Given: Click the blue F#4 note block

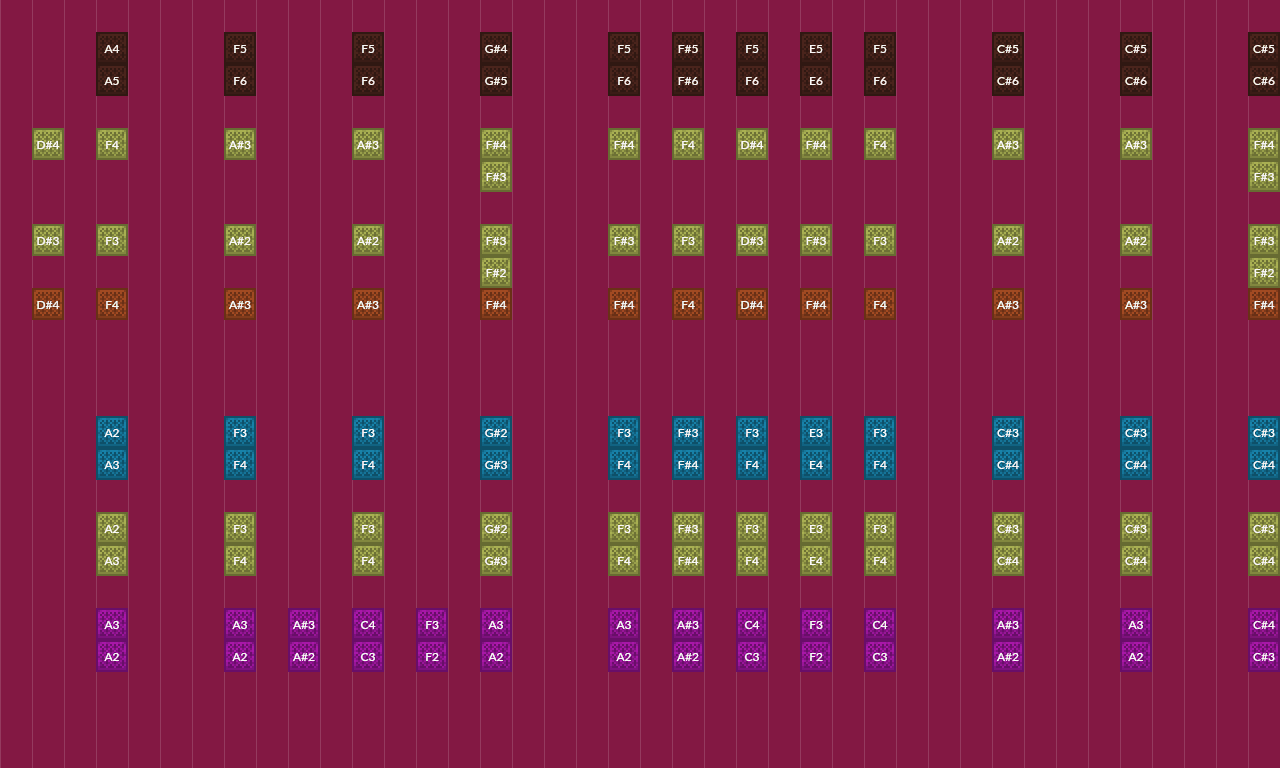Looking at the screenshot, I should pyautogui.click(x=688, y=465).
